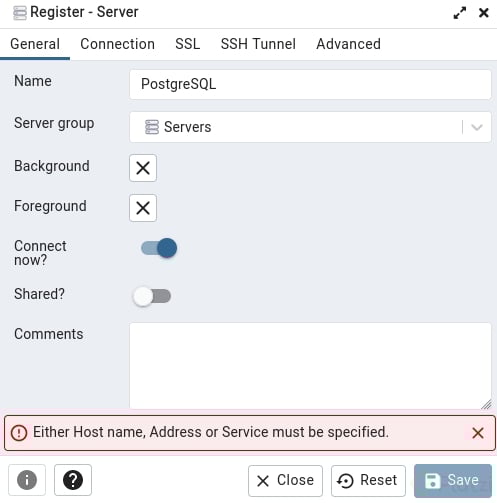Image resolution: width=497 pixels, height=503 pixels.
Task: Open the Servers combo box
Action: click(x=310, y=127)
